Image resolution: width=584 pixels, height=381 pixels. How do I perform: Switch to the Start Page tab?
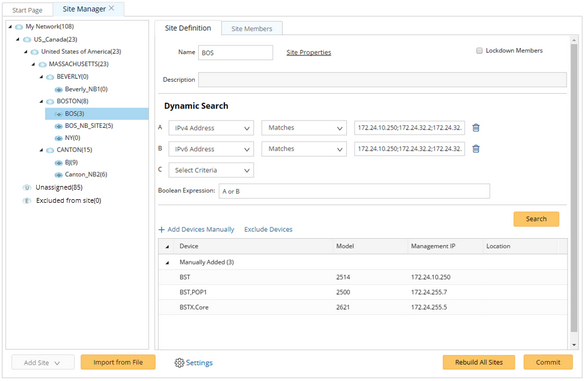(27, 10)
